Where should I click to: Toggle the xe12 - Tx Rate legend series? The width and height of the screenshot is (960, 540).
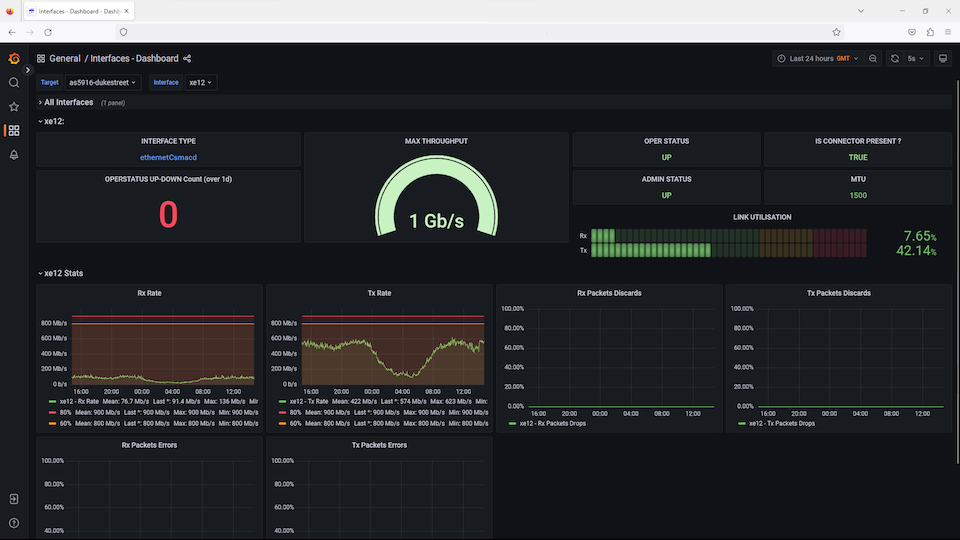pos(309,402)
